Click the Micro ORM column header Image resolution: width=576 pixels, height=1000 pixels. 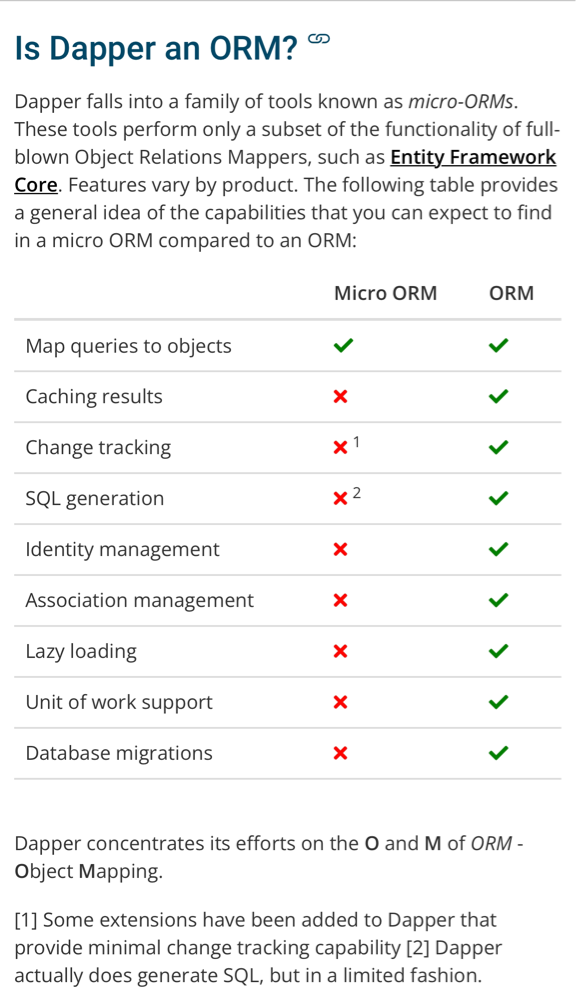click(x=385, y=293)
